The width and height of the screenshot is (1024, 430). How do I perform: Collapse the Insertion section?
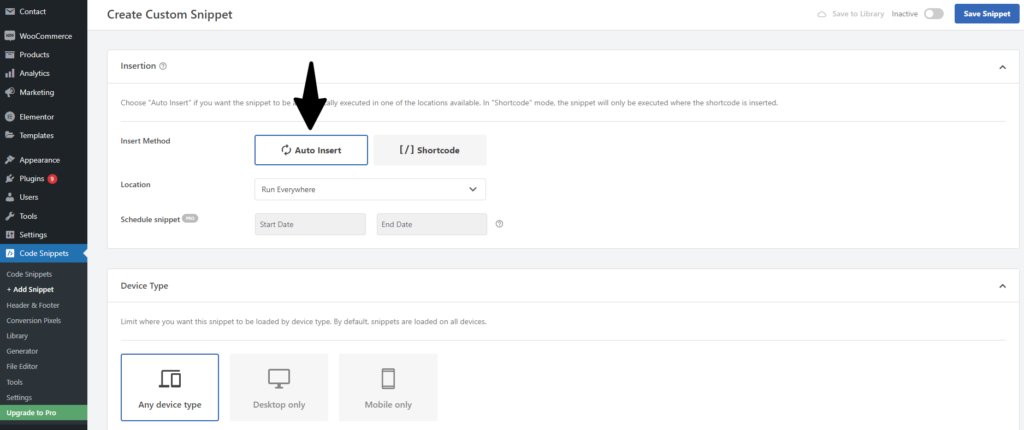pyautogui.click(x=1002, y=67)
